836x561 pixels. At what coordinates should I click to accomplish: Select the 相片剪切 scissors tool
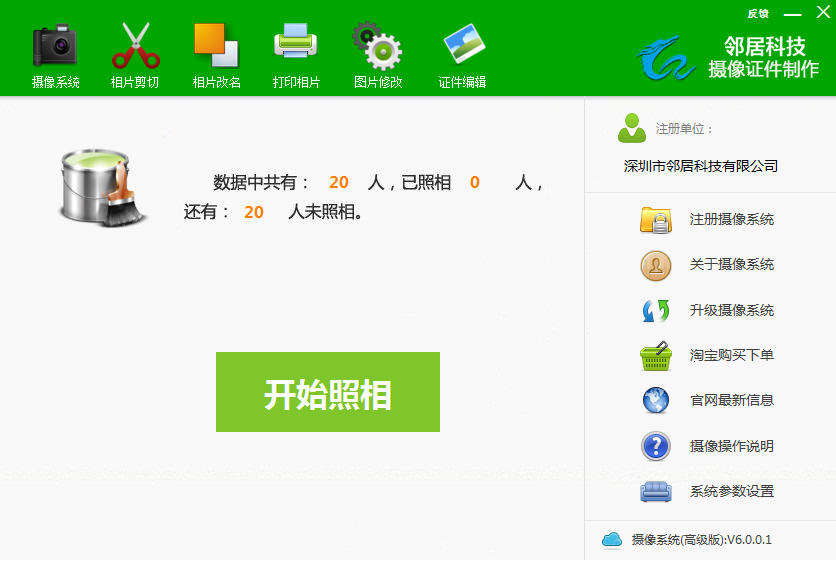point(135,53)
